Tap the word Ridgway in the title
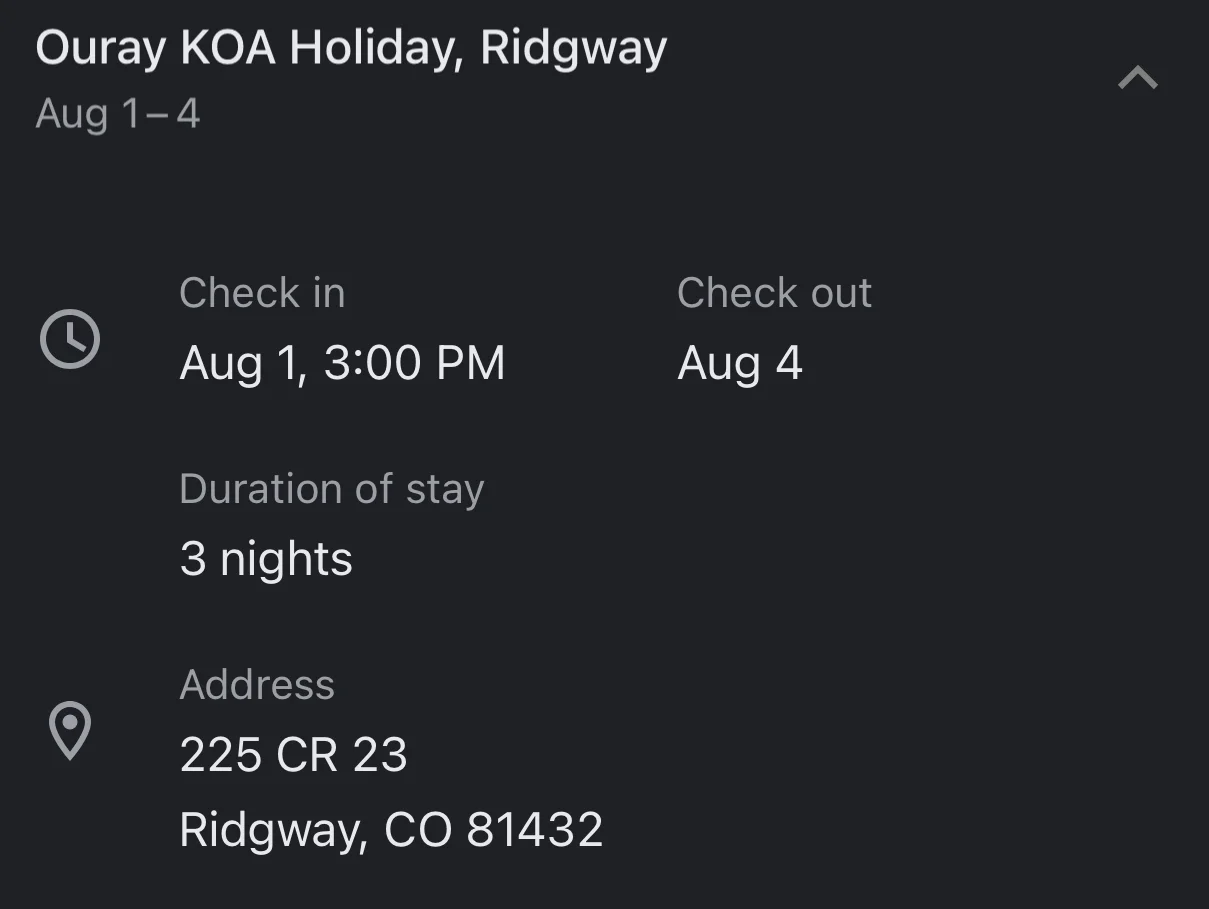 click(573, 48)
